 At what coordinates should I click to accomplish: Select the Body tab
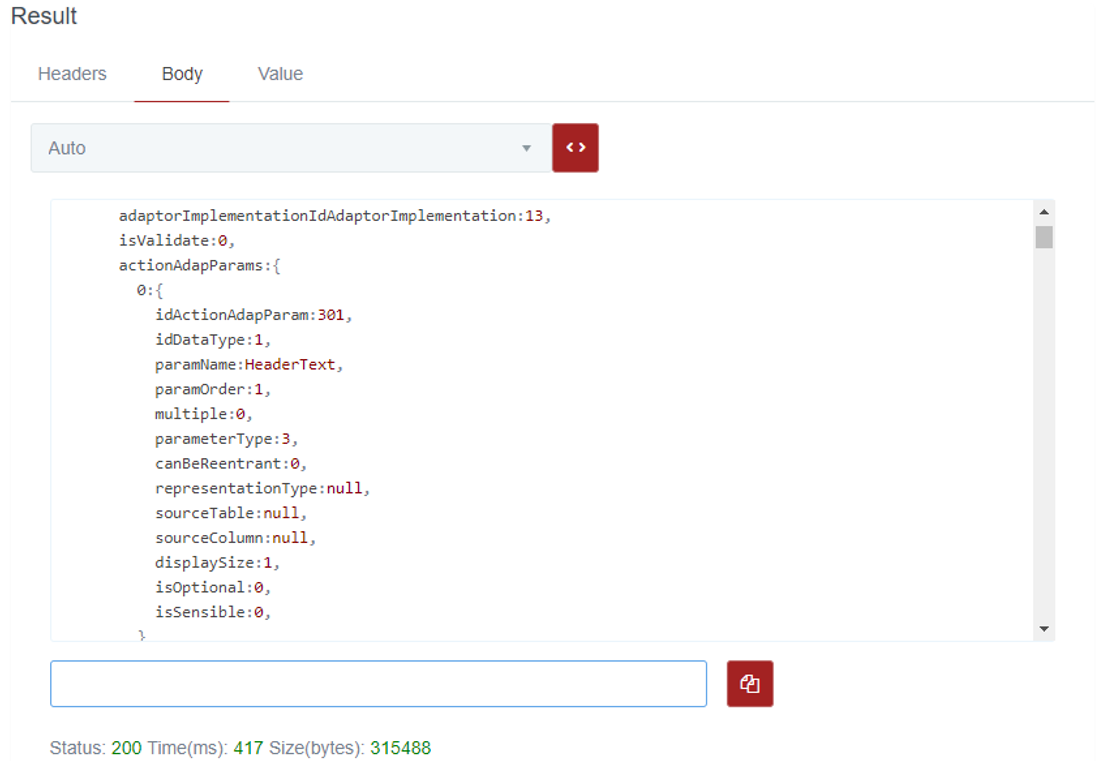[182, 74]
